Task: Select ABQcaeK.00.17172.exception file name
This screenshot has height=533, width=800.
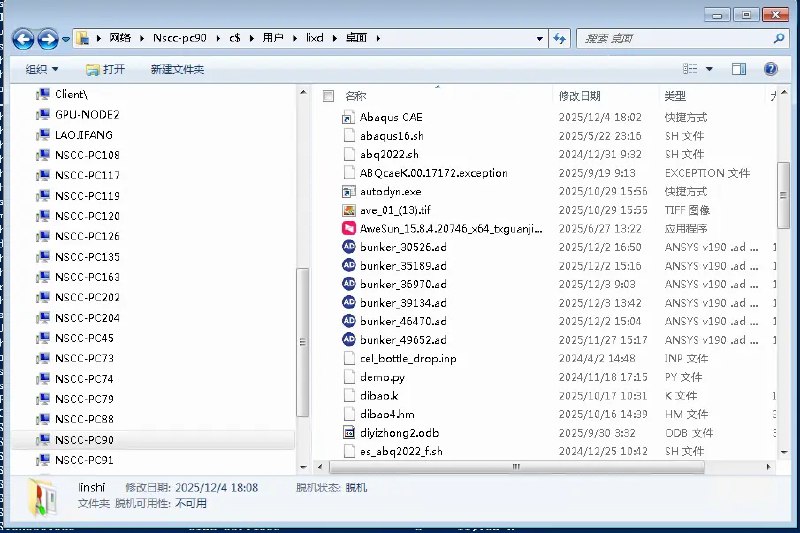Action: pos(434,173)
